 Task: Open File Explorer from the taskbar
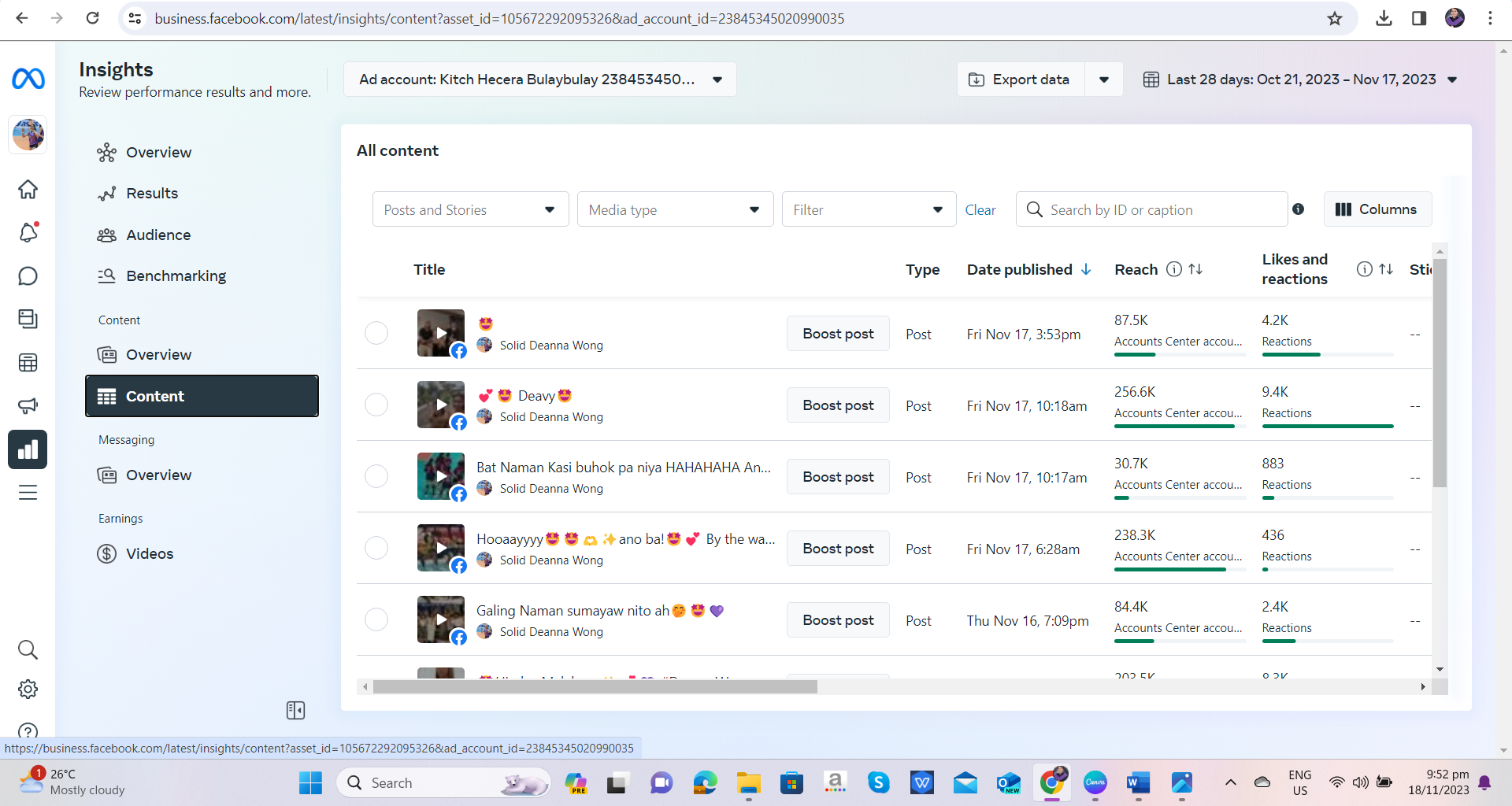point(748,783)
